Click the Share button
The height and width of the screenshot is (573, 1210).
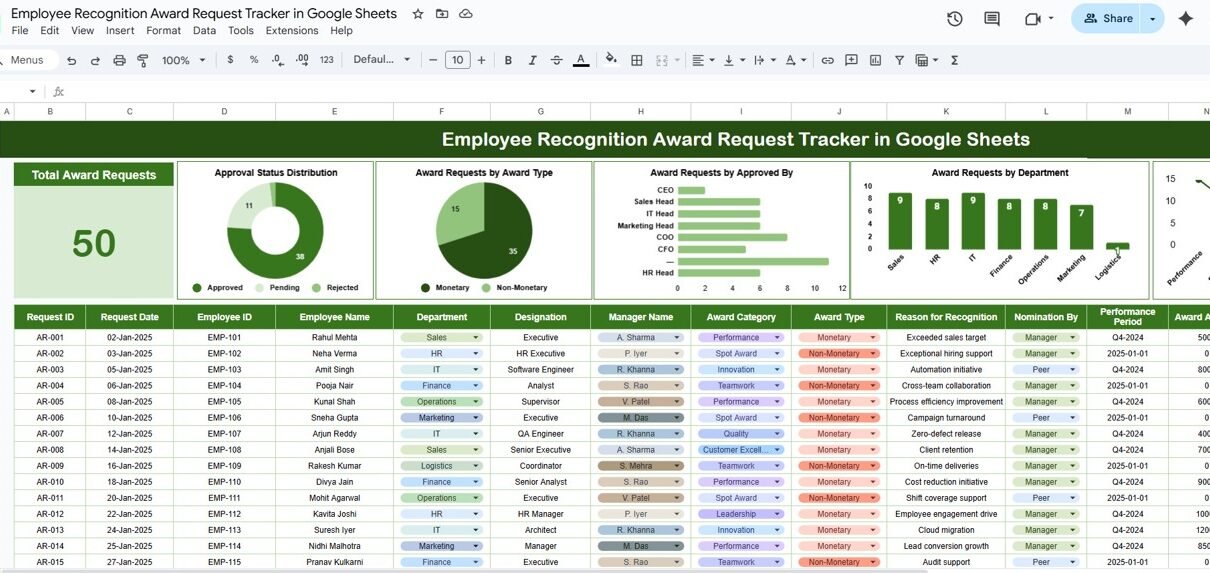tap(1108, 18)
